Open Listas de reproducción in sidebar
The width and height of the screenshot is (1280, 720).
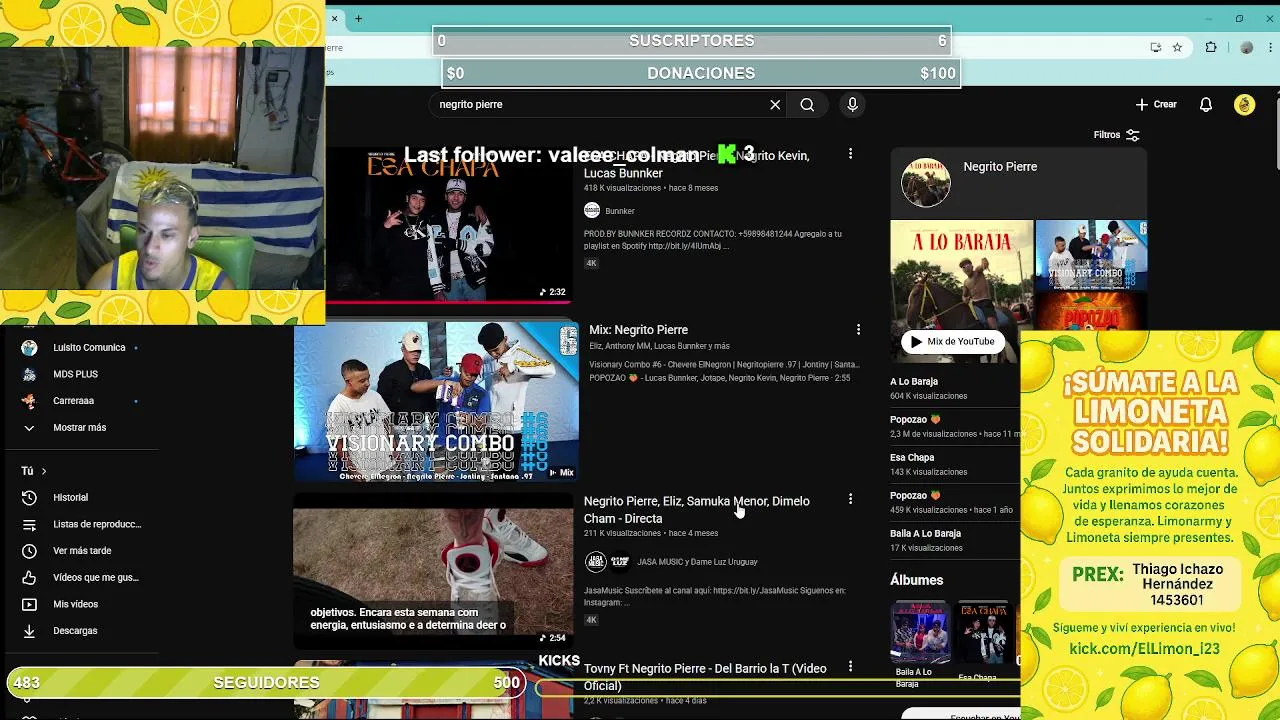97,524
